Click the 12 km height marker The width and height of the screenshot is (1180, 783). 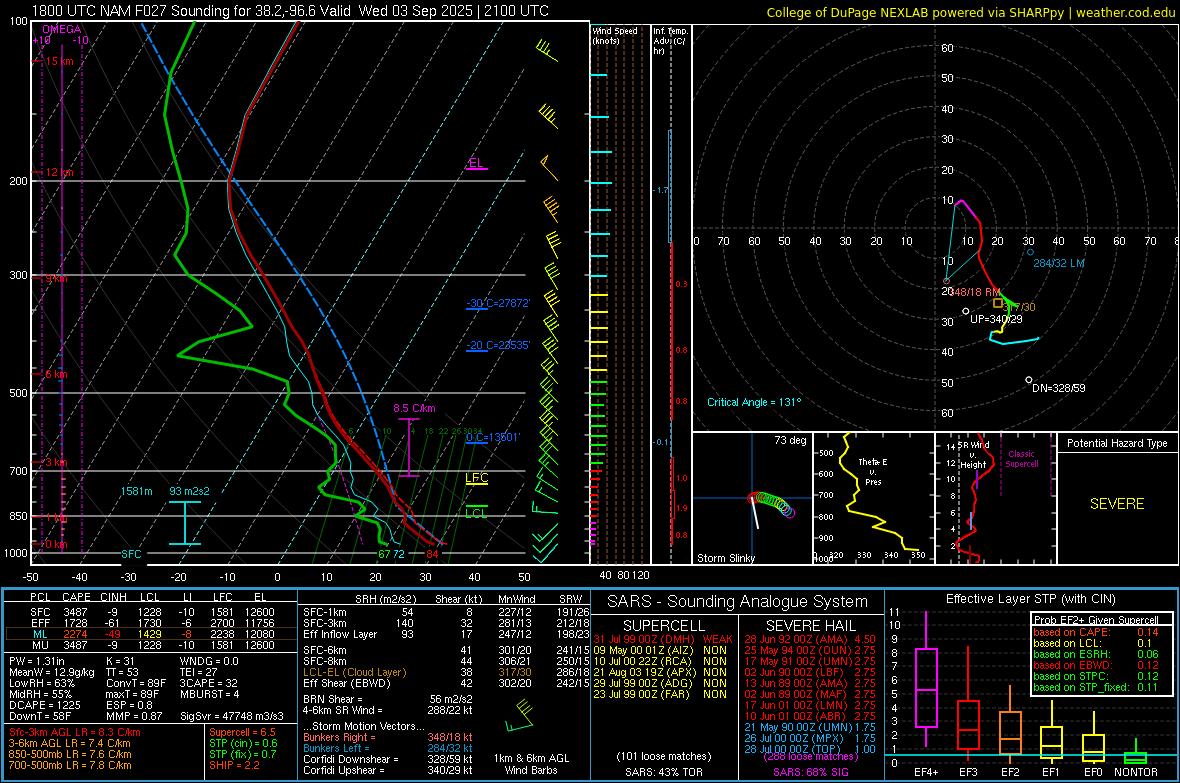(x=59, y=172)
